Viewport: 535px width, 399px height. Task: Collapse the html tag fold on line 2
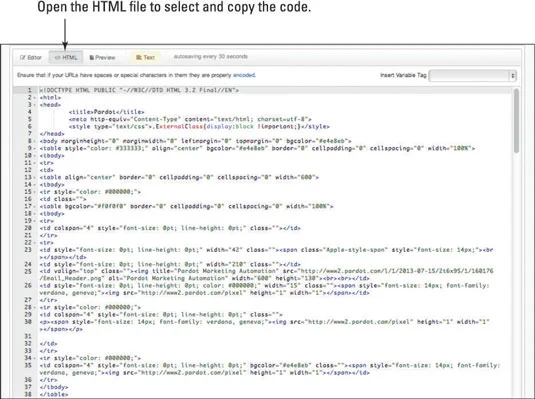(34, 98)
